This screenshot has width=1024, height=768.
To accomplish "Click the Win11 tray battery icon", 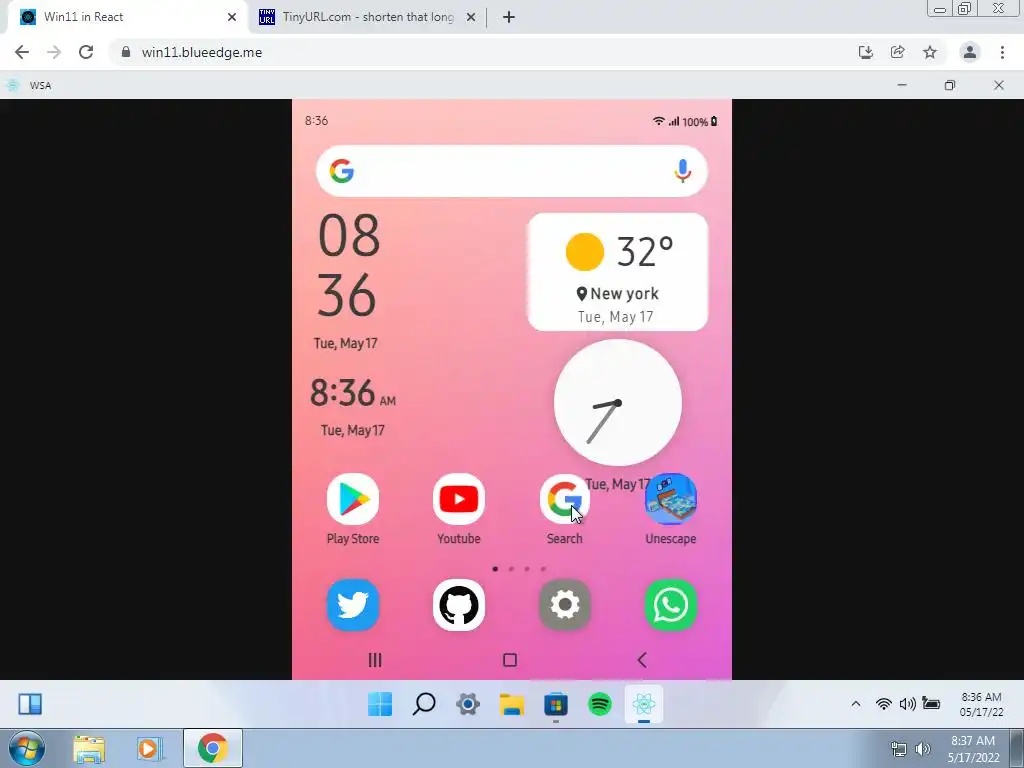I will point(931,703).
